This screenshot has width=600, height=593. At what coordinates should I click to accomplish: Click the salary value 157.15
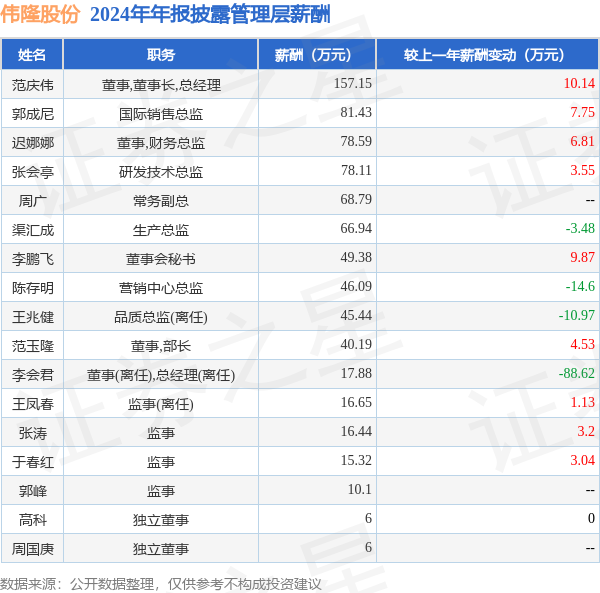pyautogui.click(x=352, y=83)
